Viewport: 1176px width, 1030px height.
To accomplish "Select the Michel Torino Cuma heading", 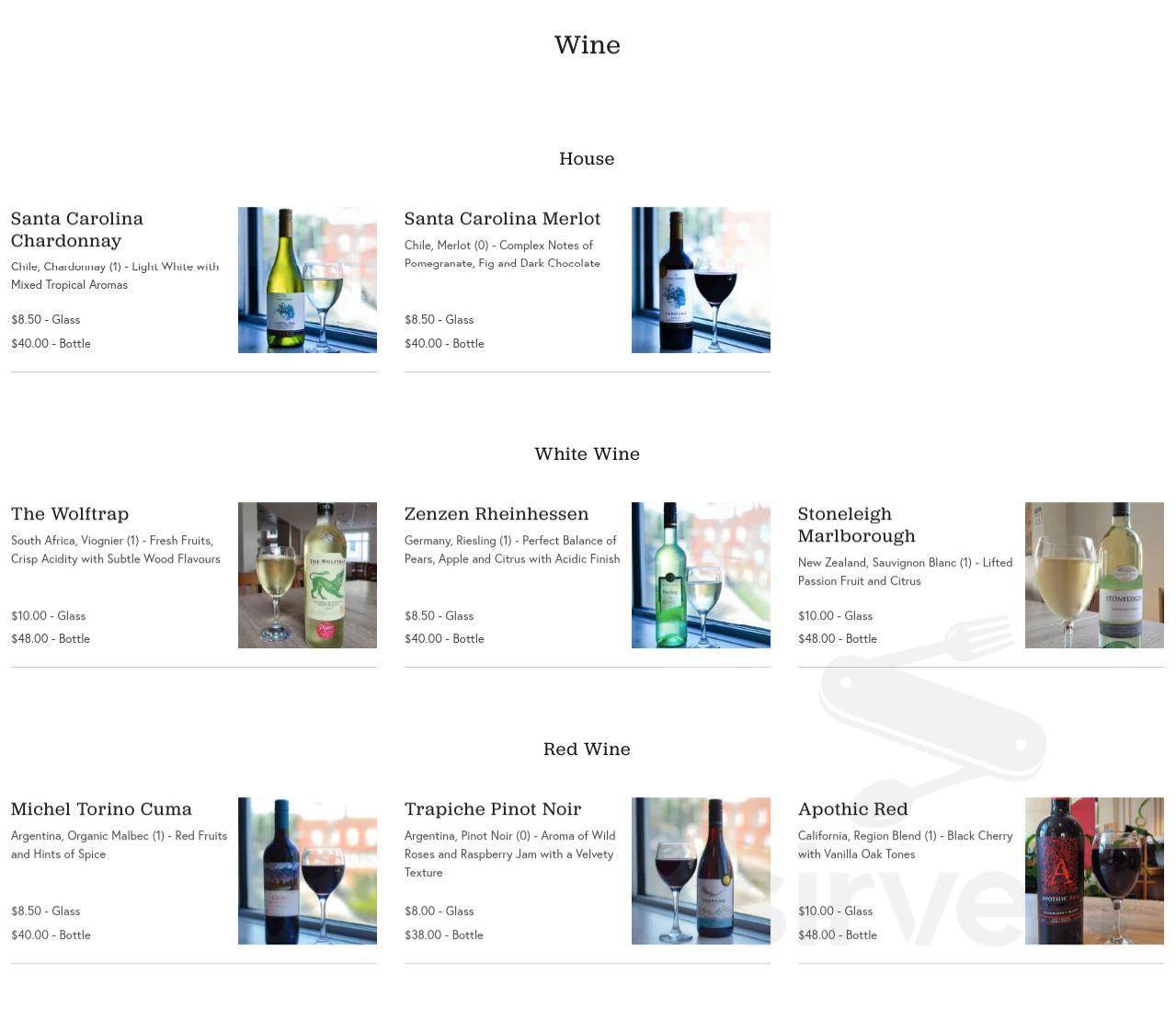I will coord(101,809).
